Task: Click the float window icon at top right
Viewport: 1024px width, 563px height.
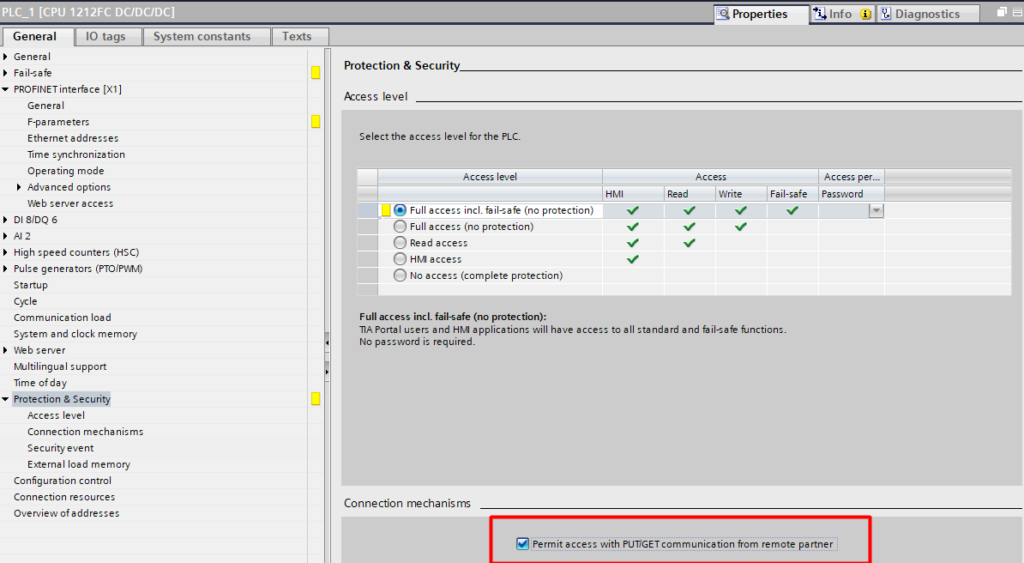Action: [x=1002, y=12]
